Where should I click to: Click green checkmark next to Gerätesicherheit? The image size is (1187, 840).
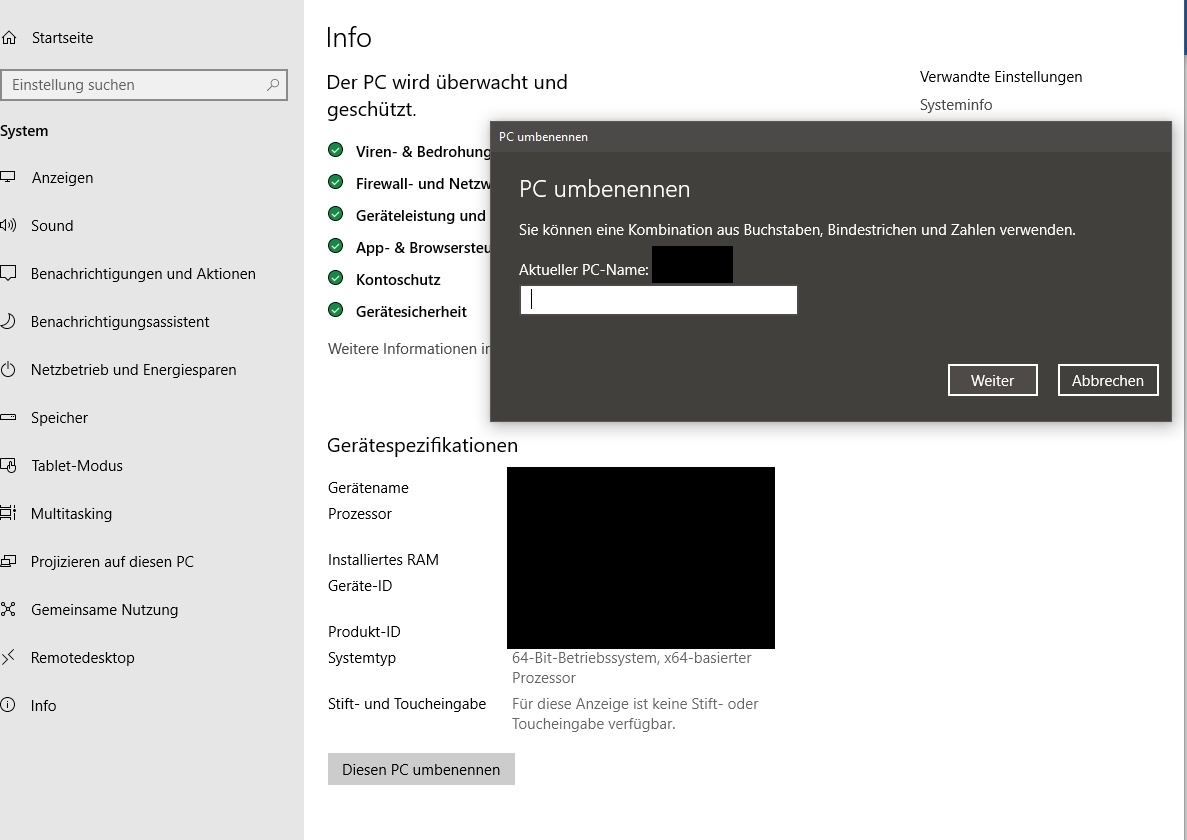pyautogui.click(x=335, y=310)
